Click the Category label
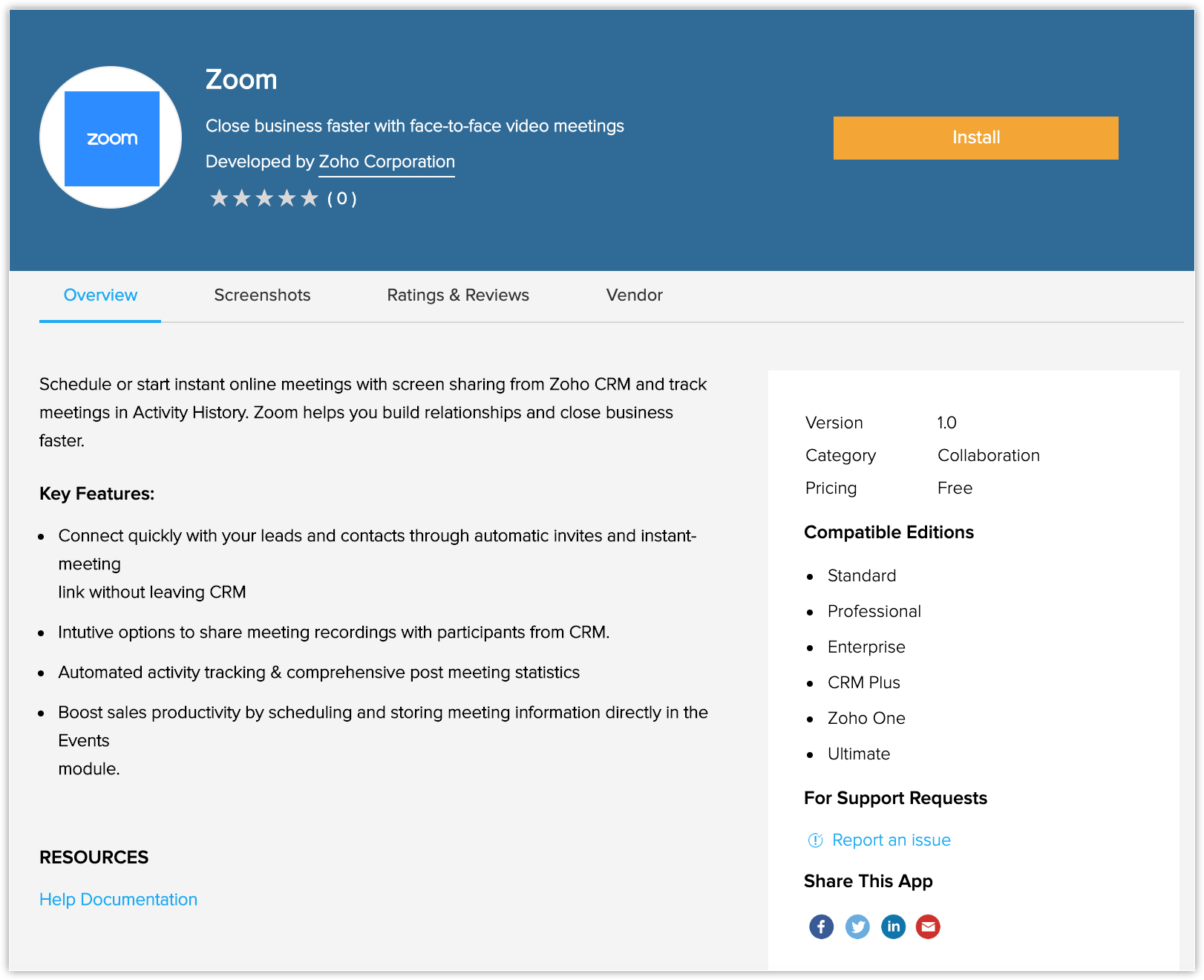Image resolution: width=1204 pixels, height=980 pixels. click(x=841, y=456)
